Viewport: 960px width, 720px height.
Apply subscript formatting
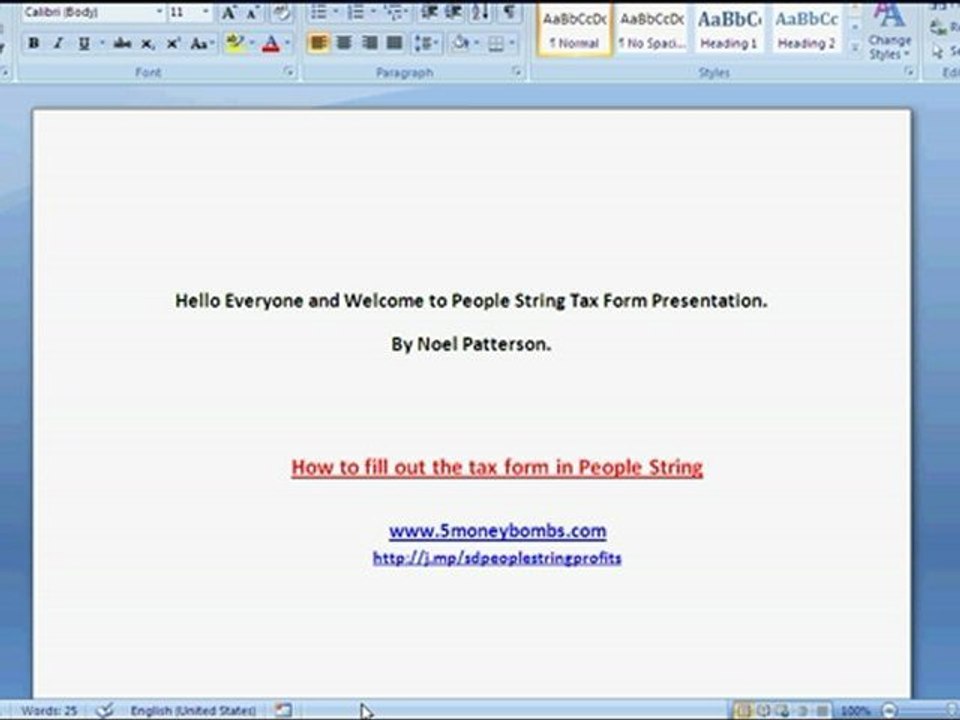point(148,43)
